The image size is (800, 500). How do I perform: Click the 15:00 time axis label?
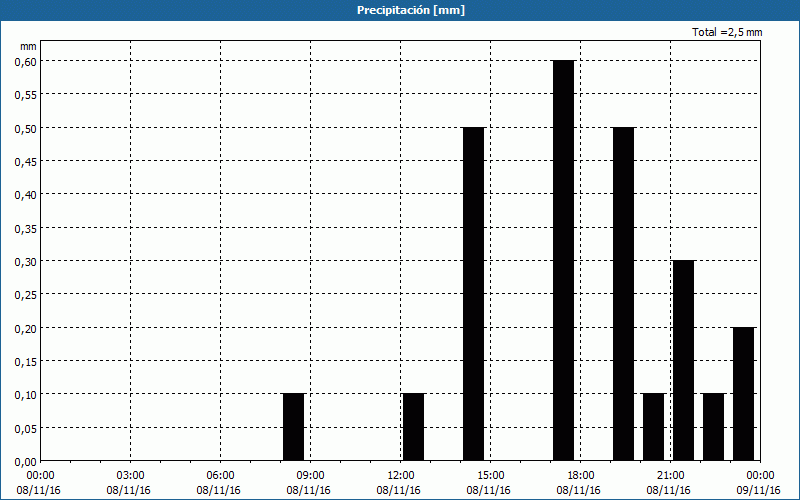(491, 476)
